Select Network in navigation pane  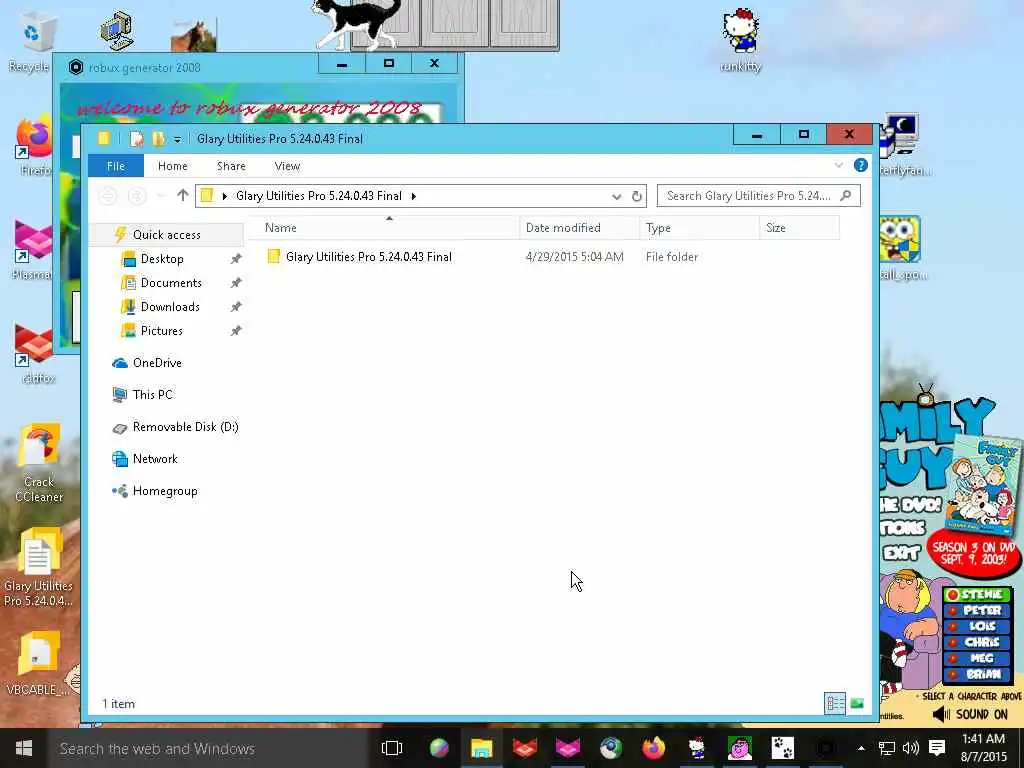pyautogui.click(x=155, y=459)
